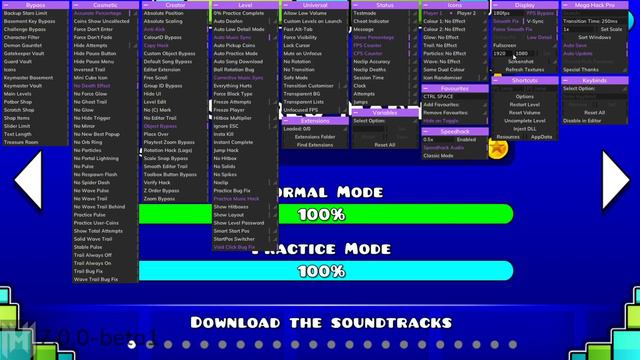Click Restart Level shortcut
Screen dimensions: 640x360
pyautogui.click(x=524, y=104)
